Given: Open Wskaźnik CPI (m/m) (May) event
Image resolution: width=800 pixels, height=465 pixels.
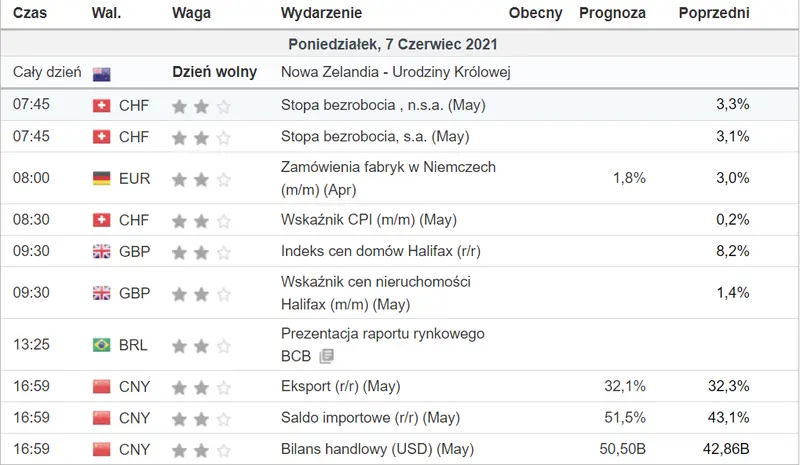Looking at the screenshot, I should tap(369, 220).
